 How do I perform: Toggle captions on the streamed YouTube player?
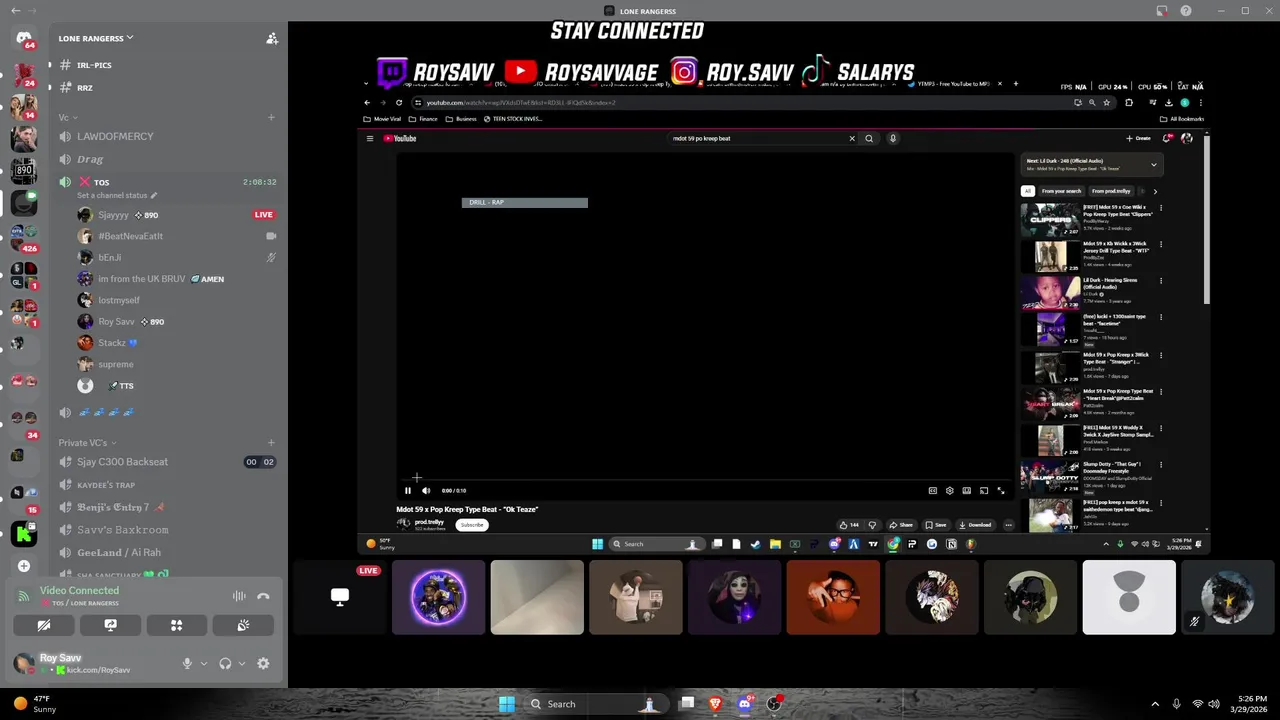(932, 491)
